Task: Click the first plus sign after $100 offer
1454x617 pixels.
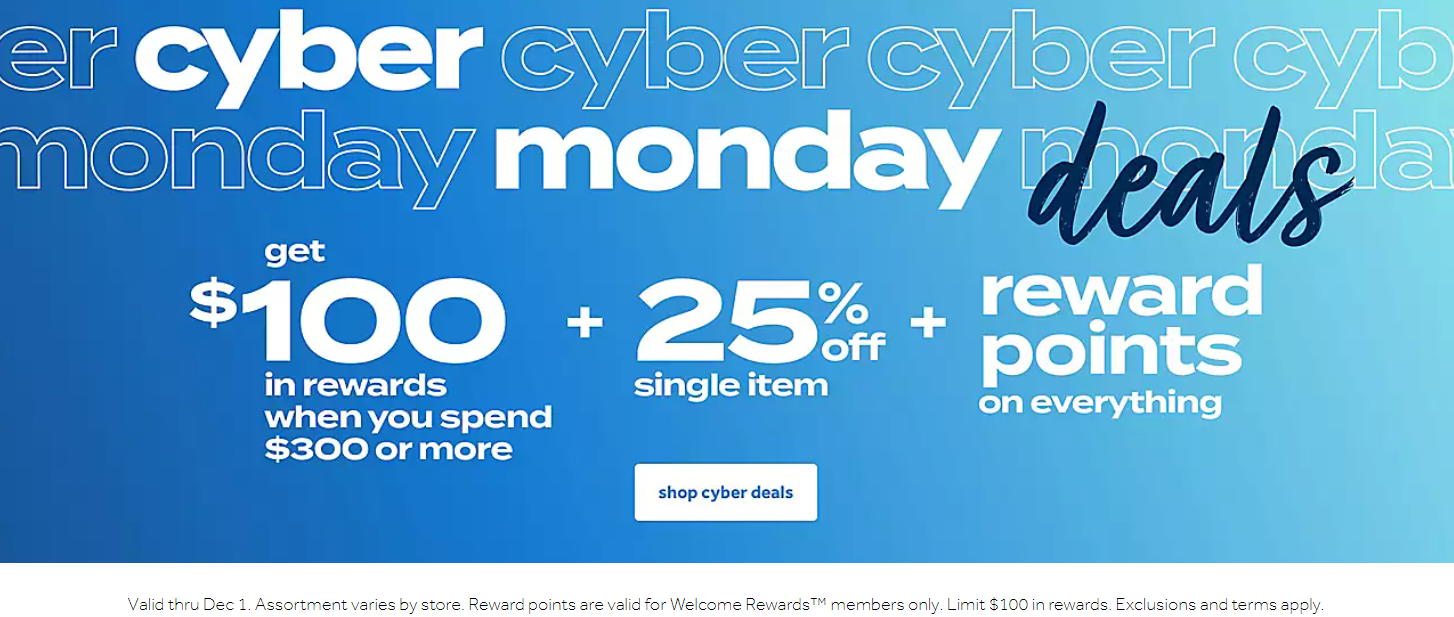Action: 585,324
